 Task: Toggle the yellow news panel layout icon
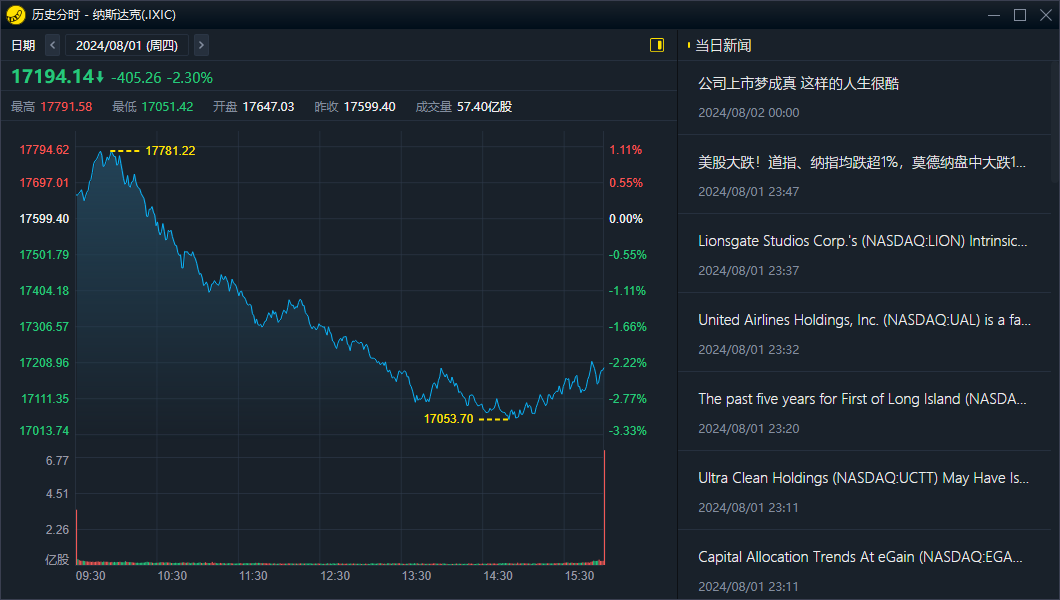[x=656, y=45]
